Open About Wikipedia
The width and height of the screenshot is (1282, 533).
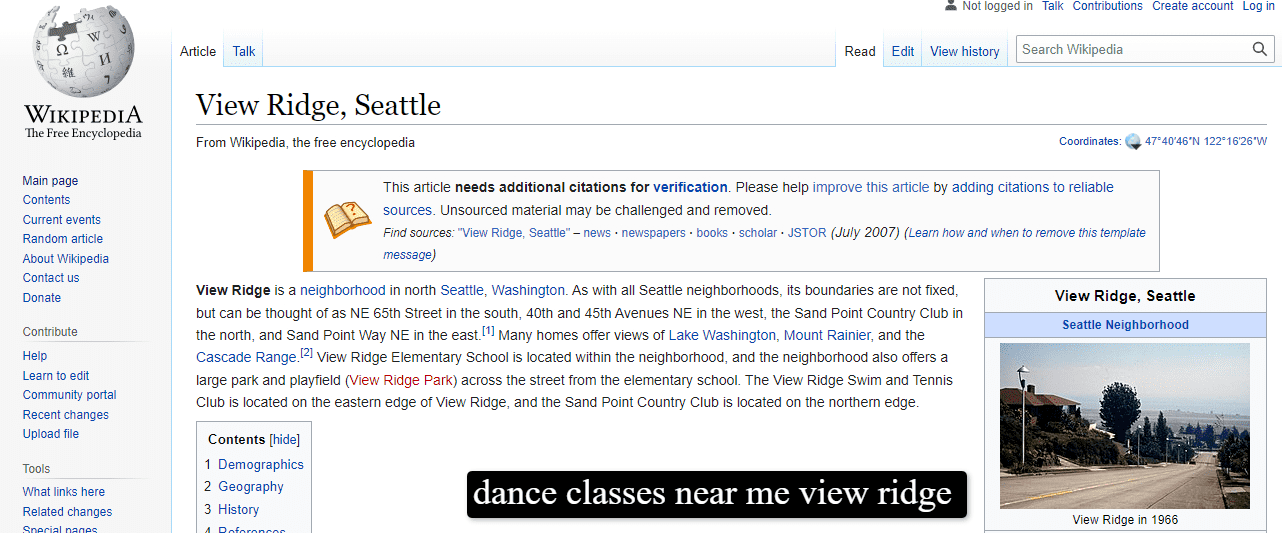click(66, 259)
